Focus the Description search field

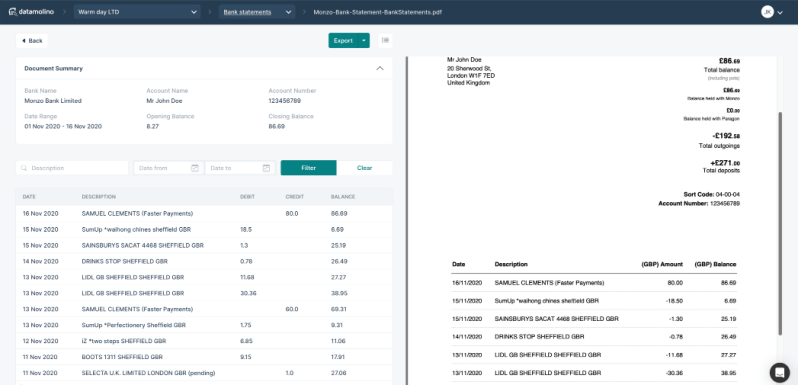point(72,168)
